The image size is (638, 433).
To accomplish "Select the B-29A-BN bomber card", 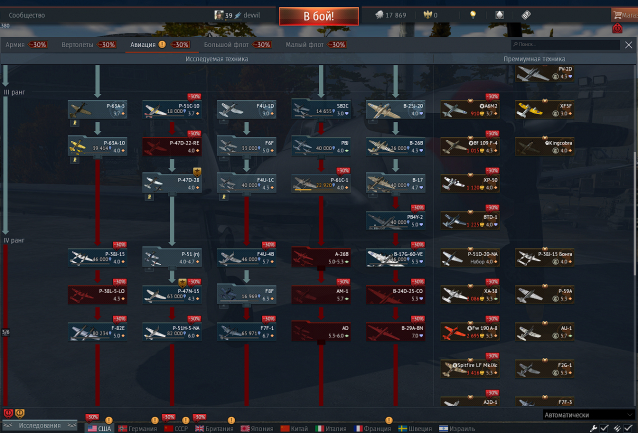I will (x=395, y=332).
